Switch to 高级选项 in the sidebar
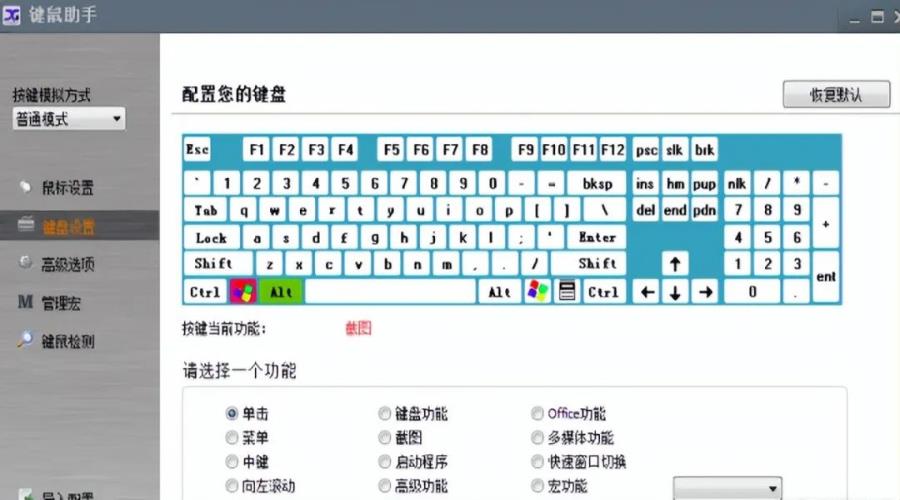This screenshot has height=500, width=900. click(67, 263)
